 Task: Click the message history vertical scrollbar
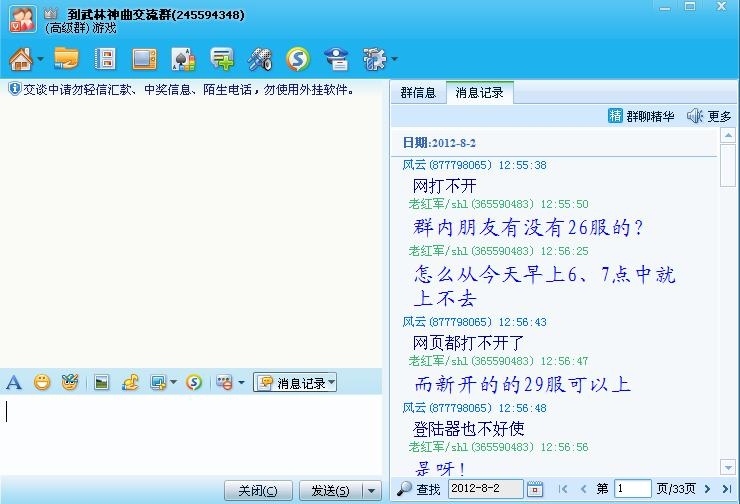728,300
